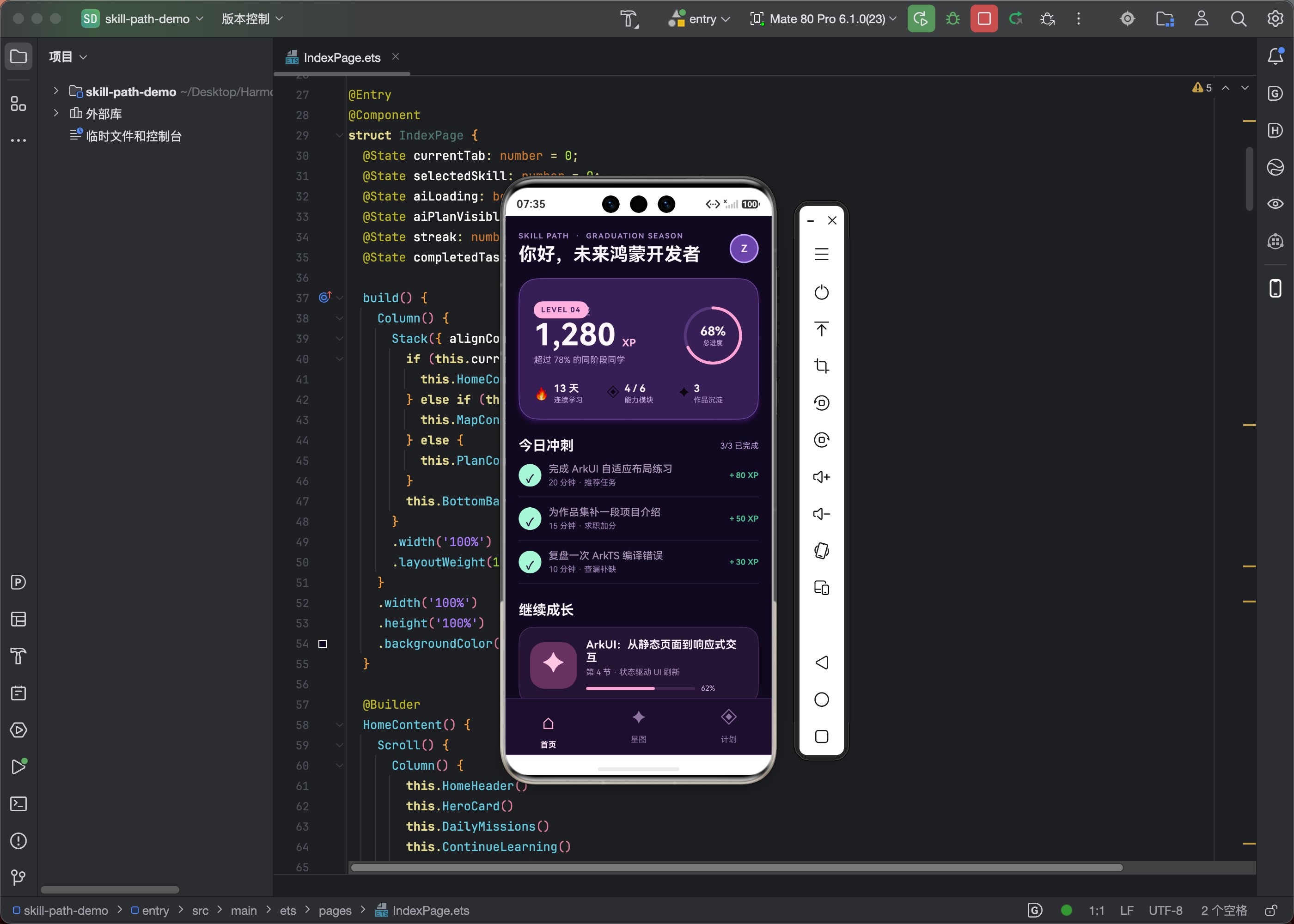The image size is (1294, 924).
Task: Click the emulator recent apps square button
Action: [821, 736]
